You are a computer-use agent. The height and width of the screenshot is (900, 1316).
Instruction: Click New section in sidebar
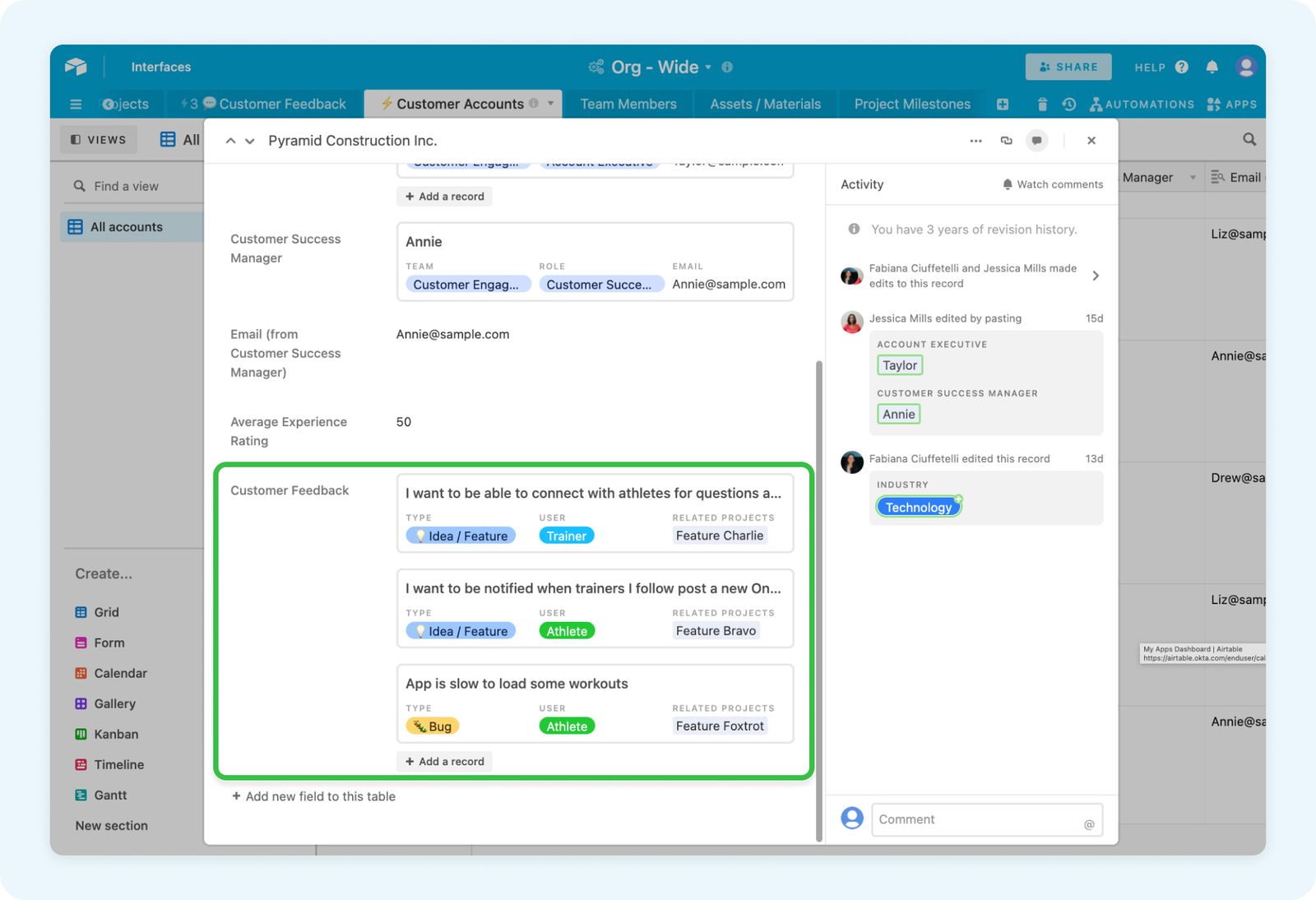(x=112, y=825)
